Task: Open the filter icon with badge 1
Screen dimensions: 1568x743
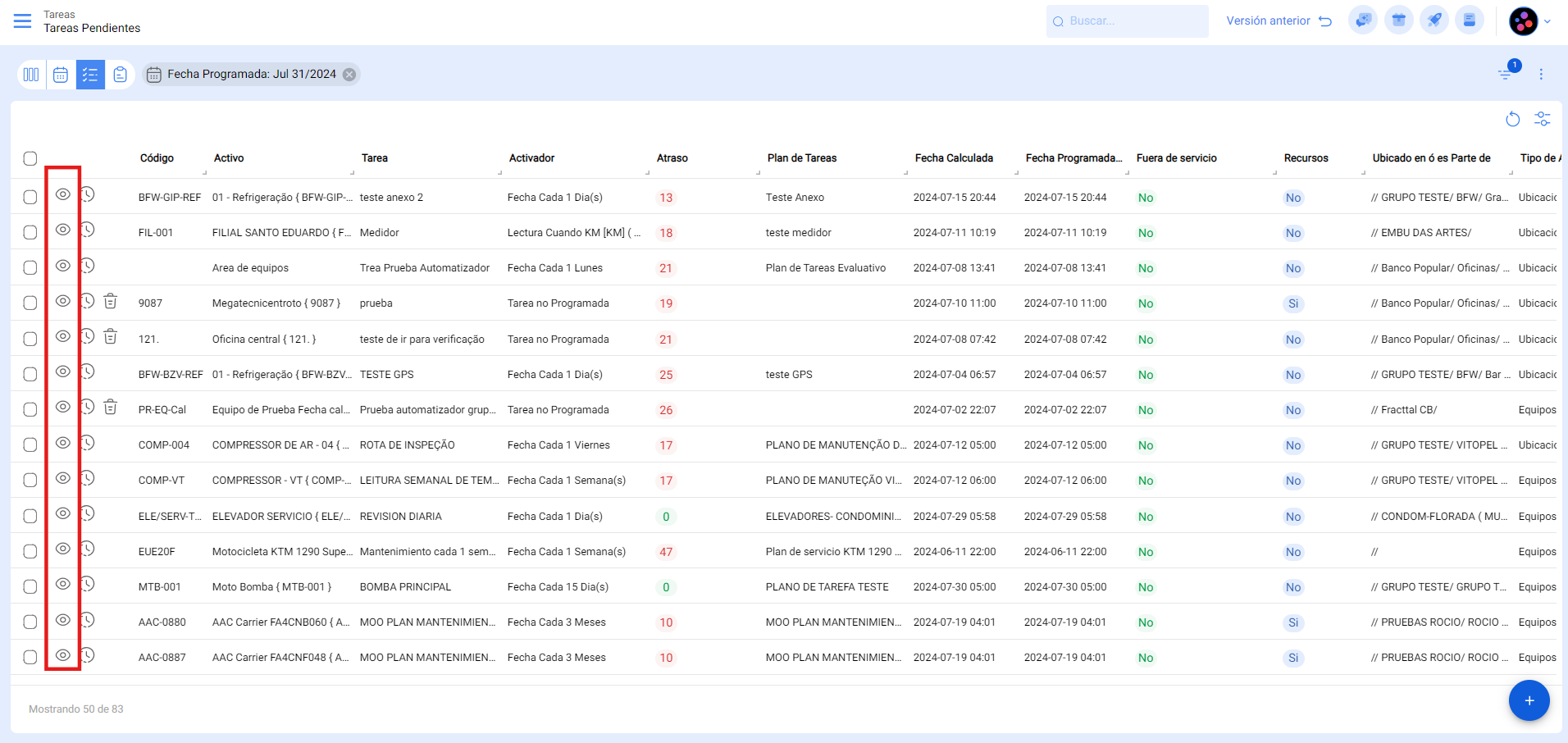Action: 1506,74
